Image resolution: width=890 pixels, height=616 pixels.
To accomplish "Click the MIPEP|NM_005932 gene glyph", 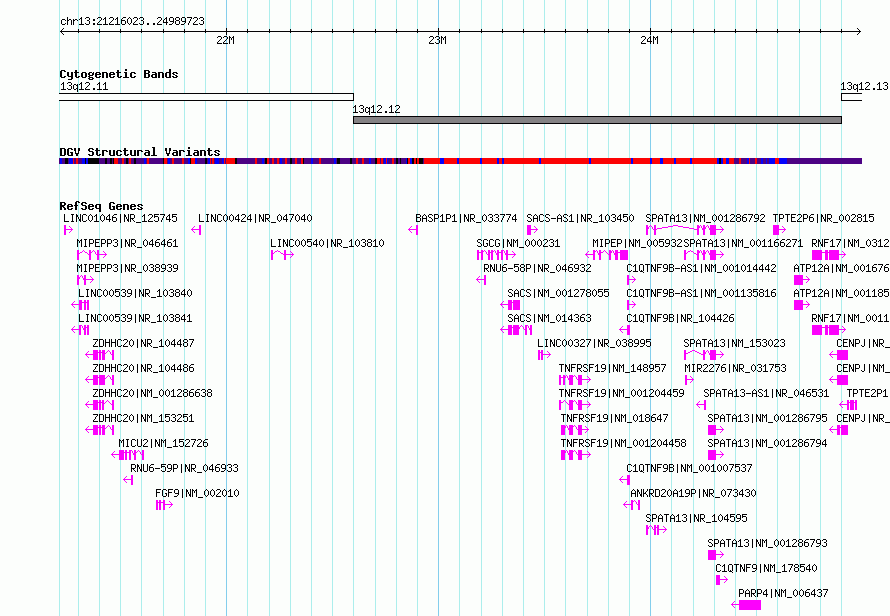I will coord(606,255).
